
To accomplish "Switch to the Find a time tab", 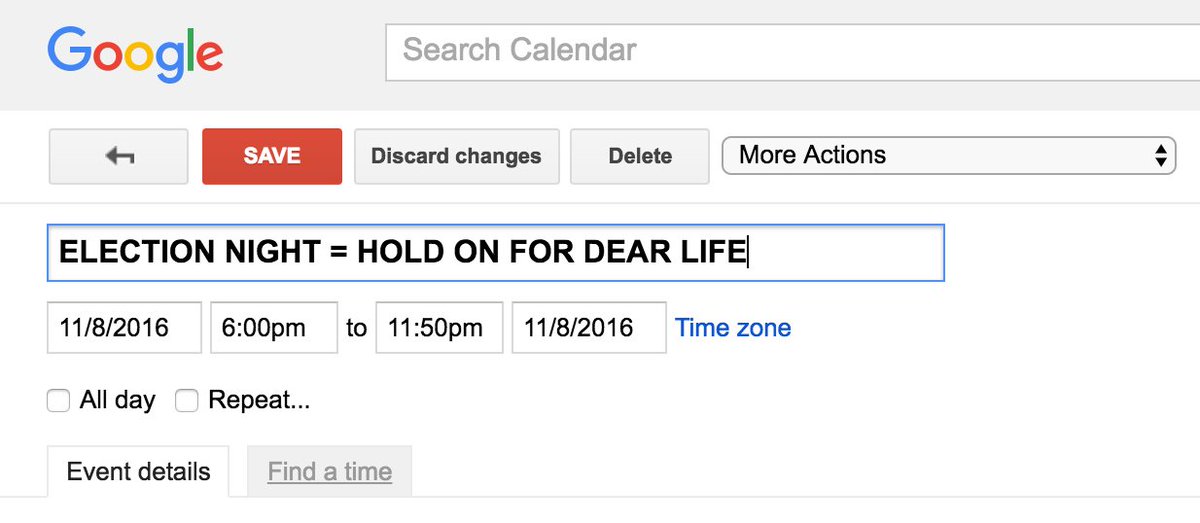I will (x=330, y=472).
